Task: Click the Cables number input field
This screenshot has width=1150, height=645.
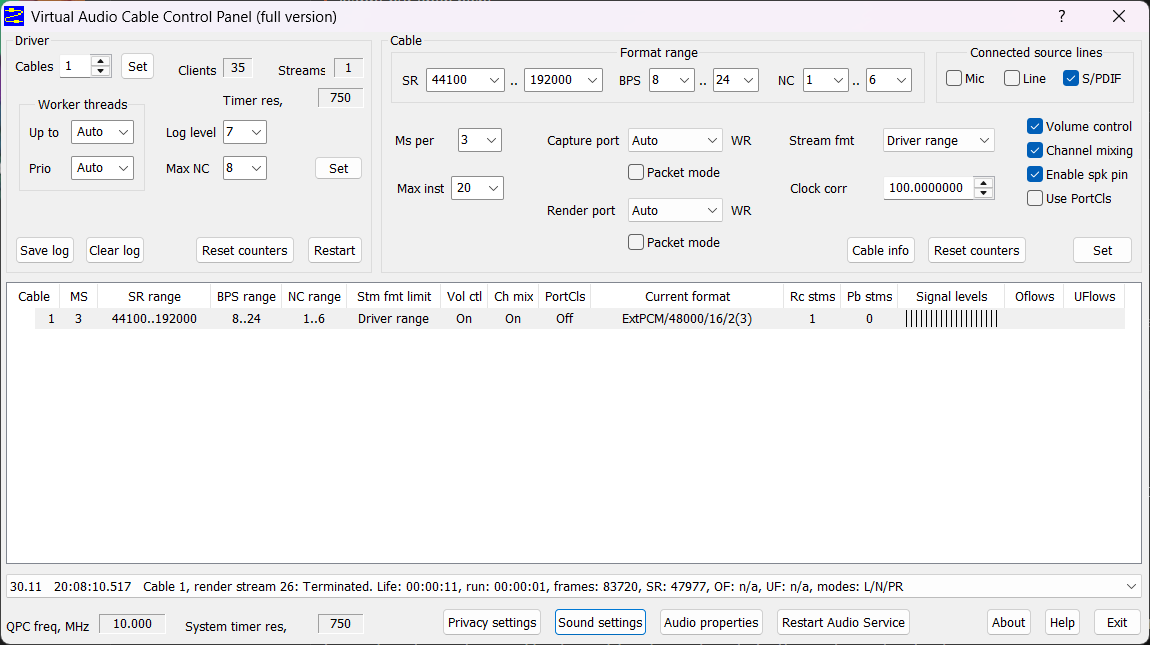Action: tap(76, 66)
